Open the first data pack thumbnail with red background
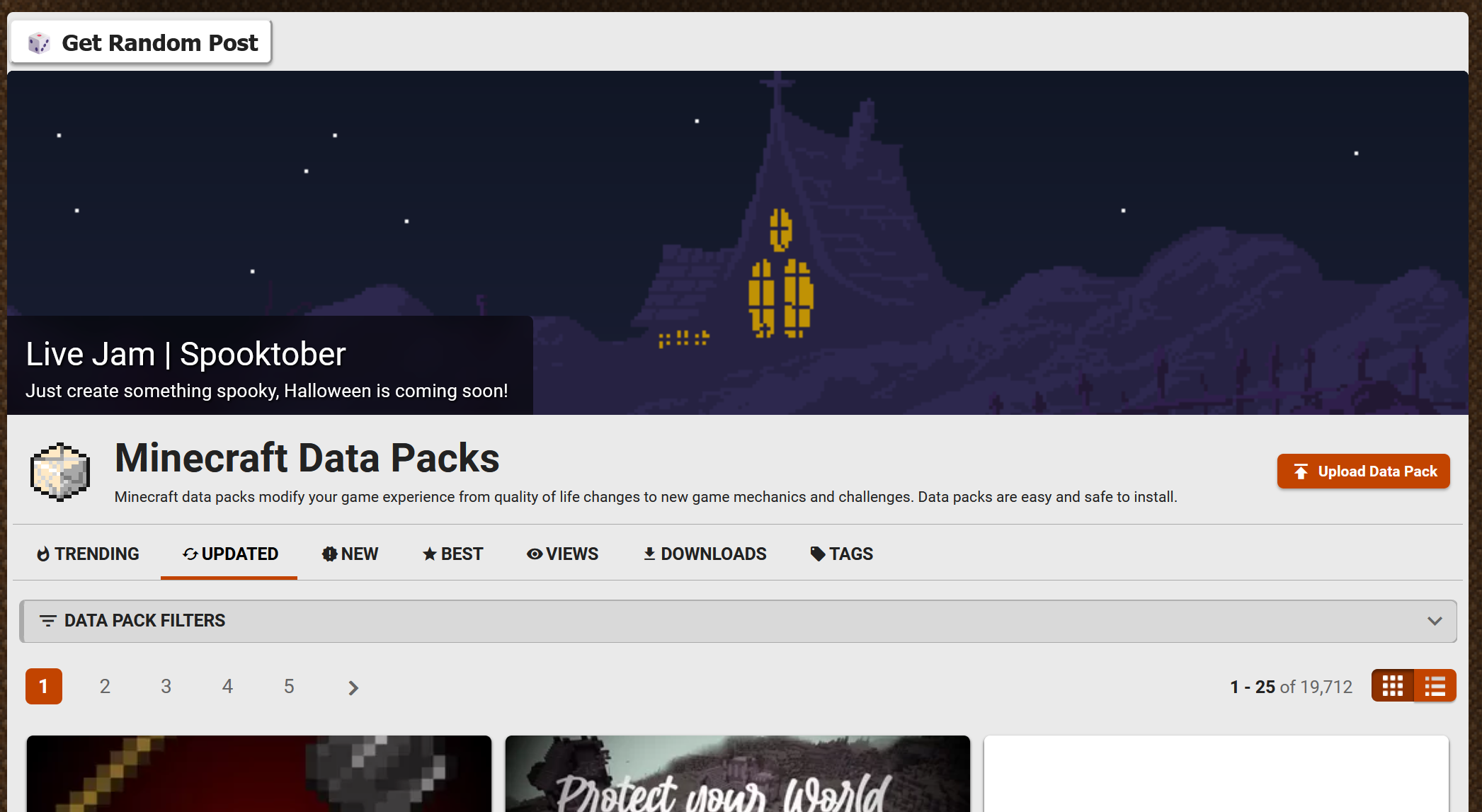The height and width of the screenshot is (812, 1482). (259, 774)
